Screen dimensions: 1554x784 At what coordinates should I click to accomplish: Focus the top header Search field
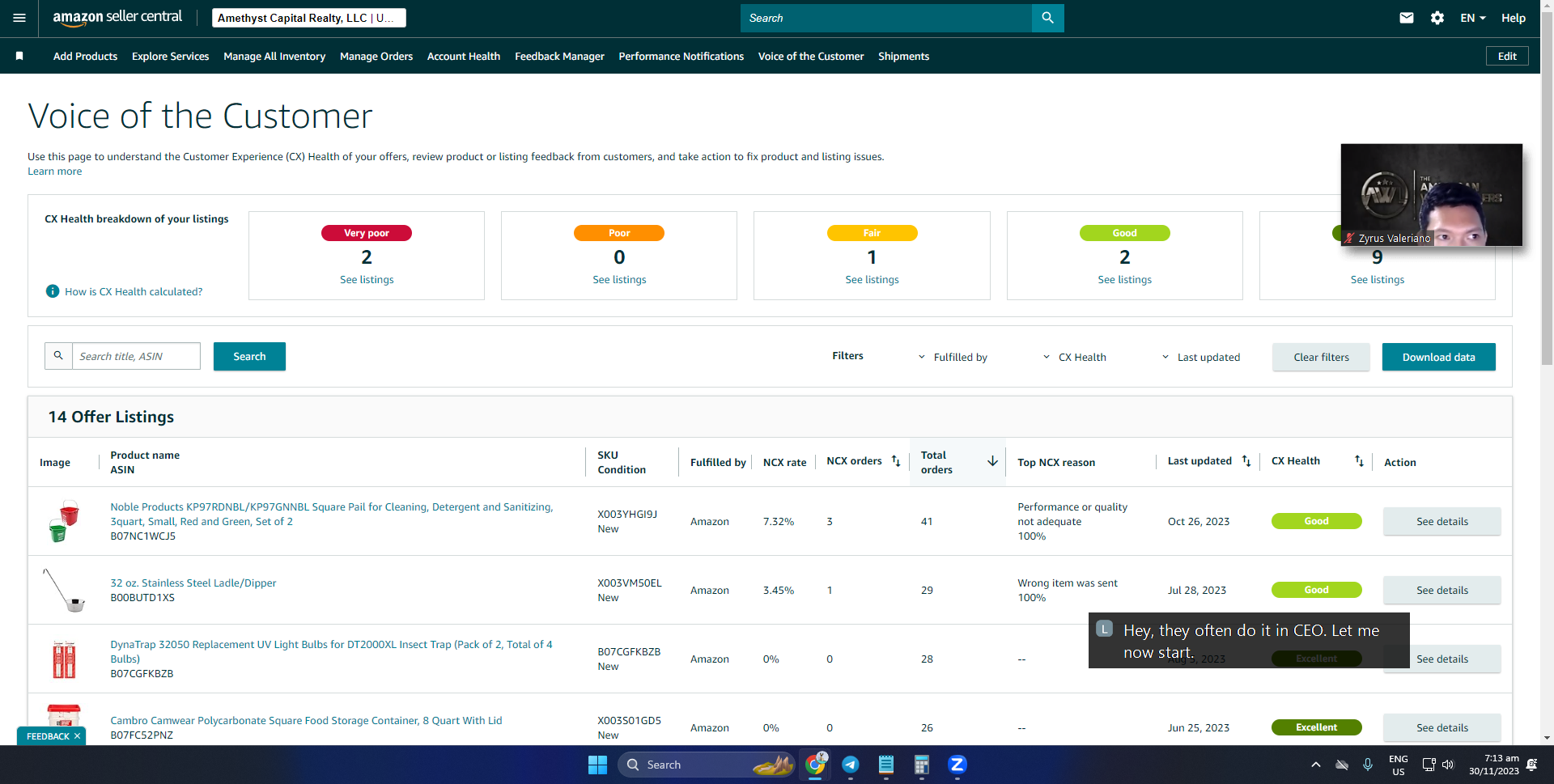886,18
